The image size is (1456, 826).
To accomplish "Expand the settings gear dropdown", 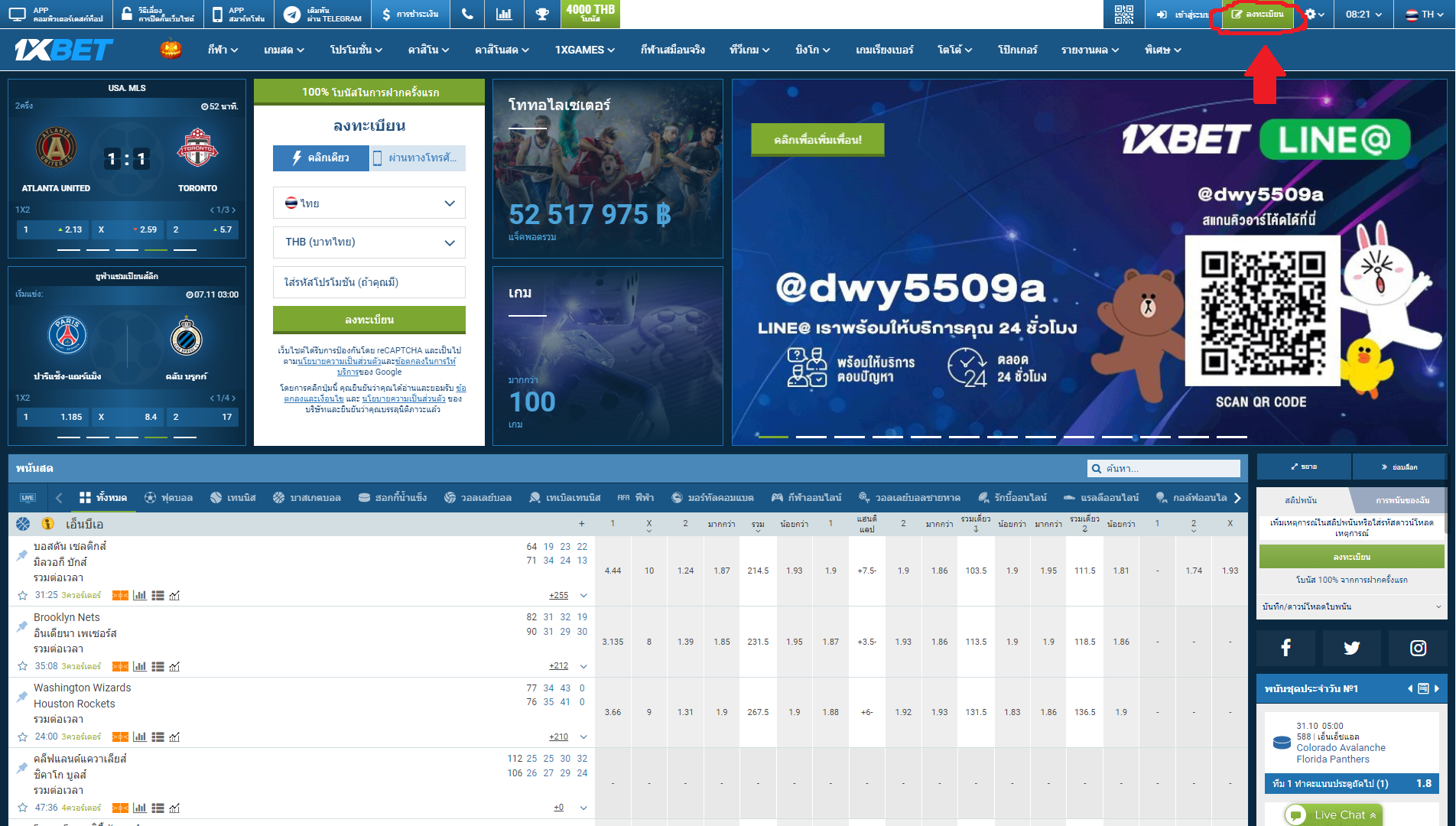I will pyautogui.click(x=1315, y=15).
